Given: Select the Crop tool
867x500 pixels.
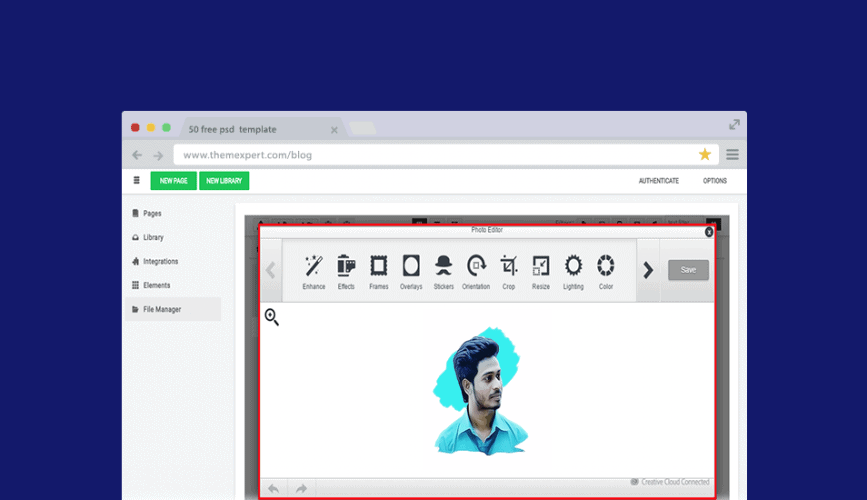Looking at the screenshot, I should [x=509, y=272].
